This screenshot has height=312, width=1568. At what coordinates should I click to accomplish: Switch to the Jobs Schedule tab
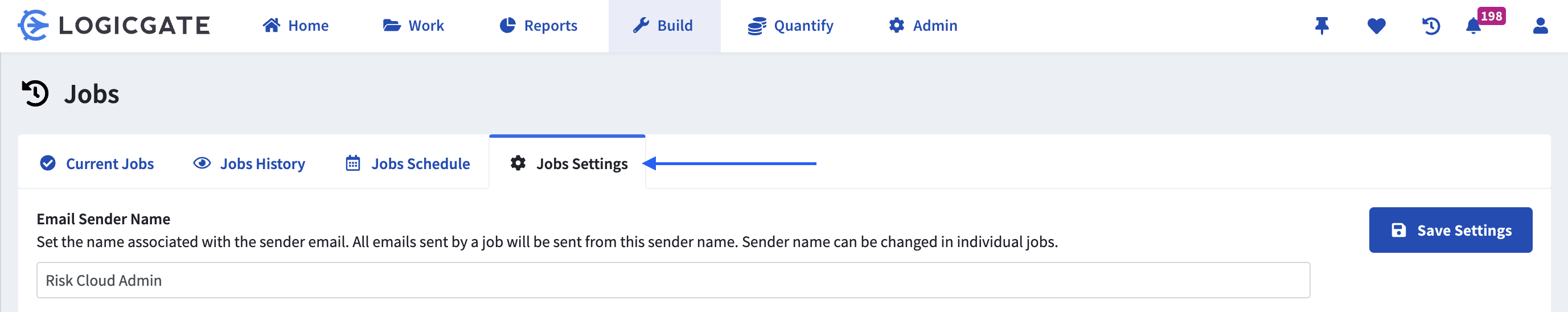tap(420, 163)
